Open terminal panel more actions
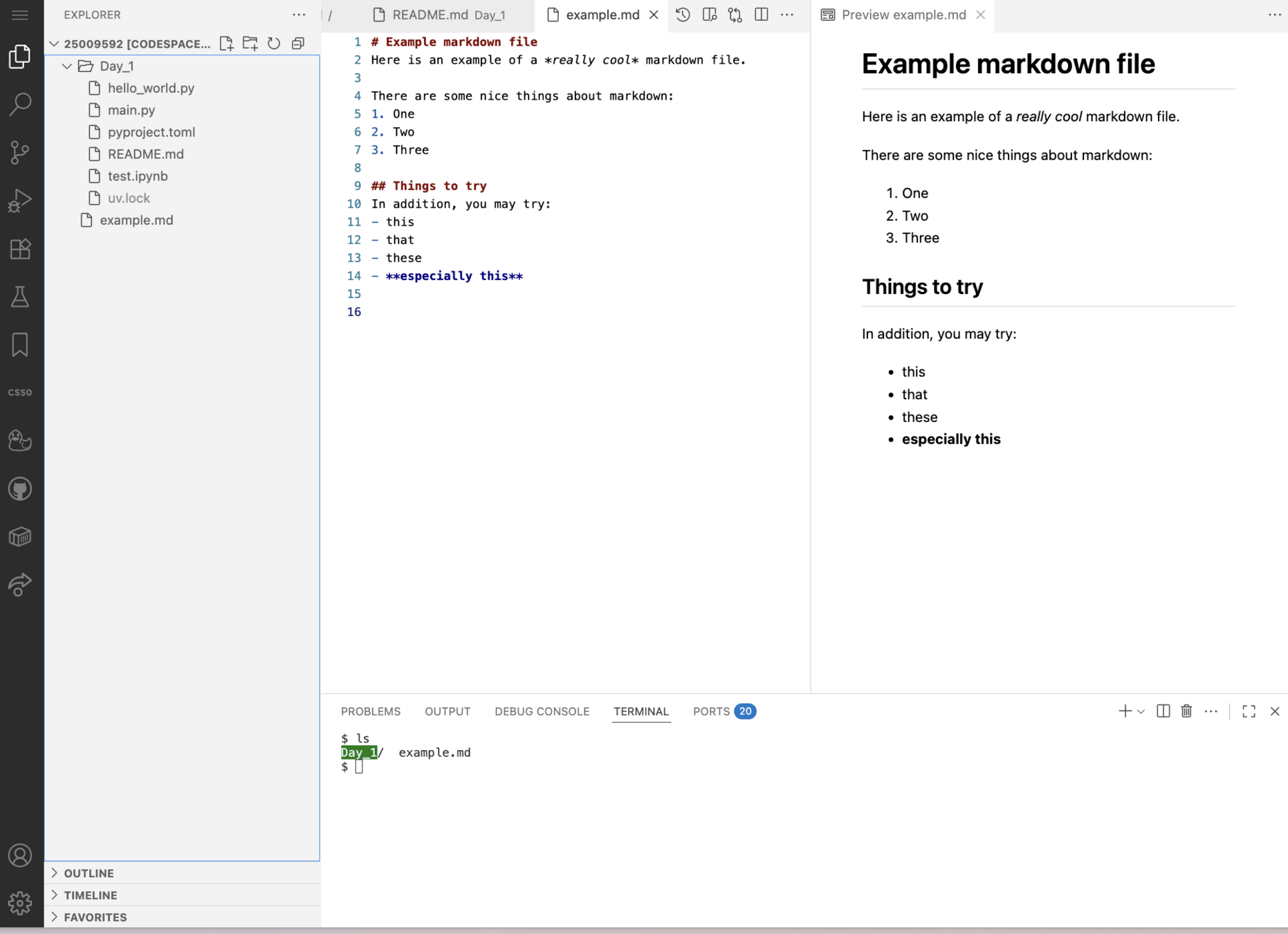This screenshot has height=934, width=1288. coord(1211,711)
